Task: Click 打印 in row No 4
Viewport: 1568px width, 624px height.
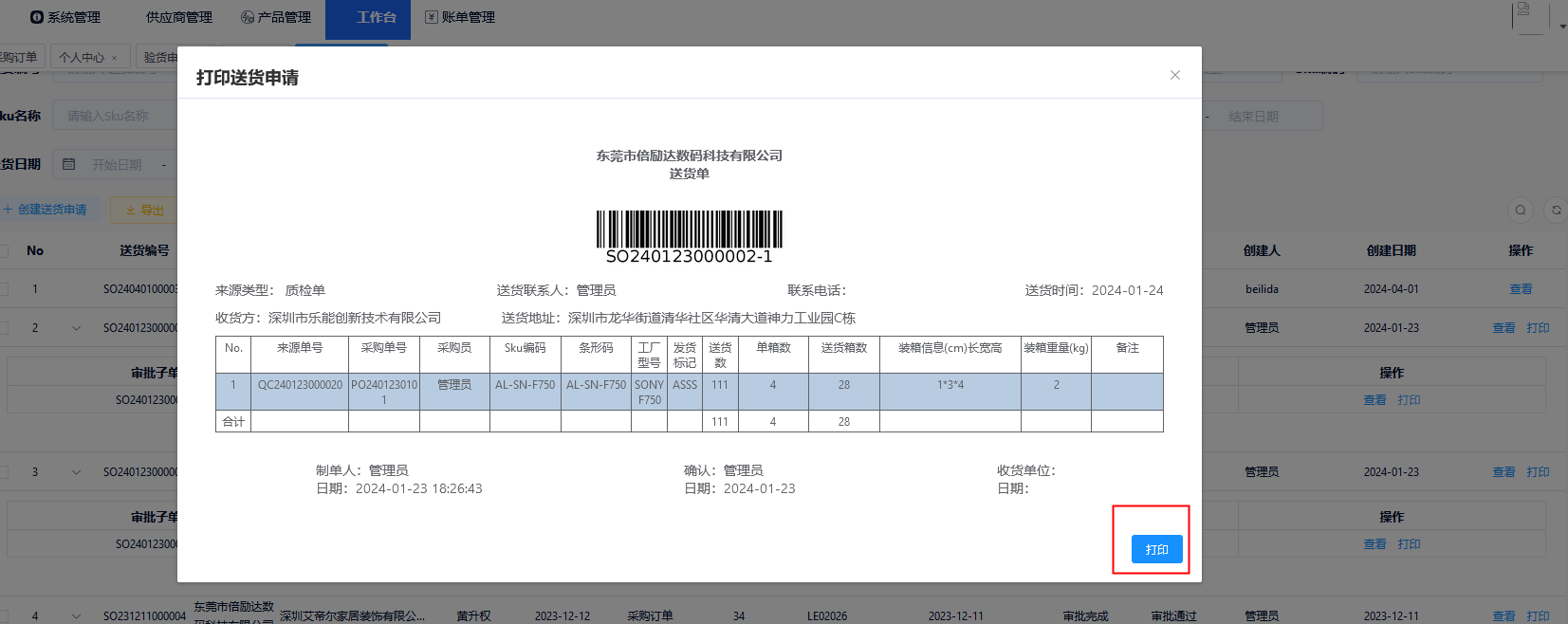Action: pos(1538,616)
